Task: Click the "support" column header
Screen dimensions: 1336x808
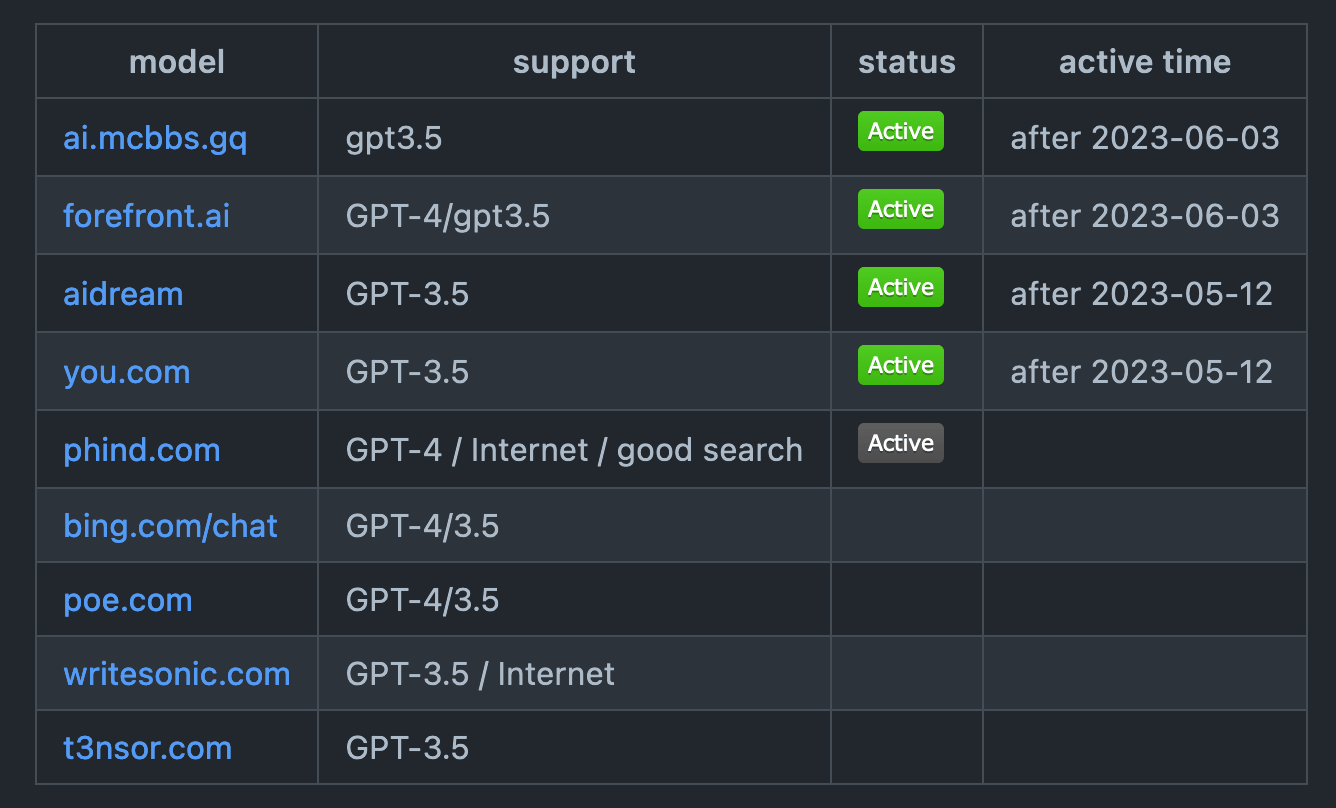Action: (x=574, y=62)
